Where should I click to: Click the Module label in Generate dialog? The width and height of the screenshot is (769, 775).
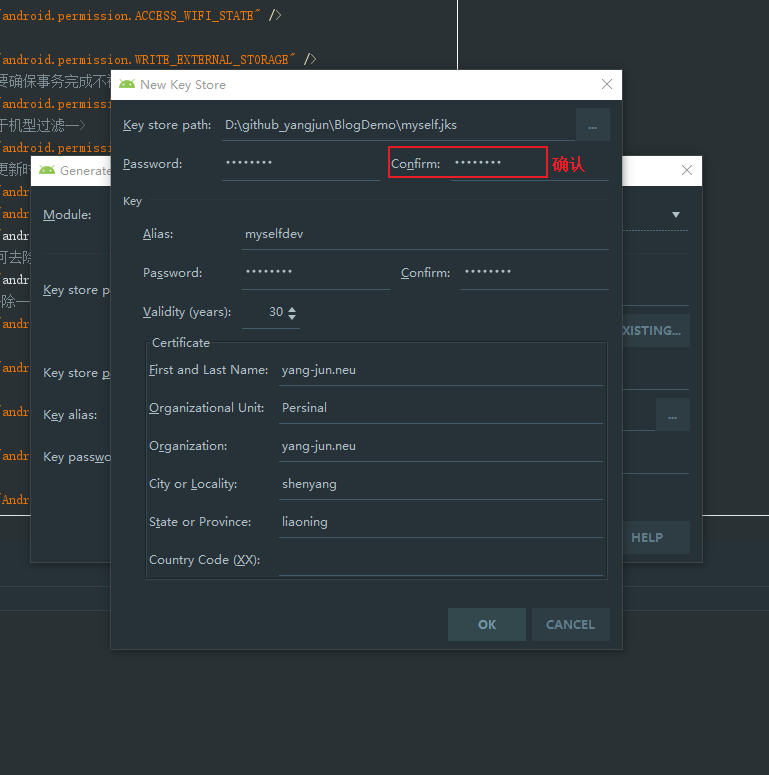click(x=67, y=215)
